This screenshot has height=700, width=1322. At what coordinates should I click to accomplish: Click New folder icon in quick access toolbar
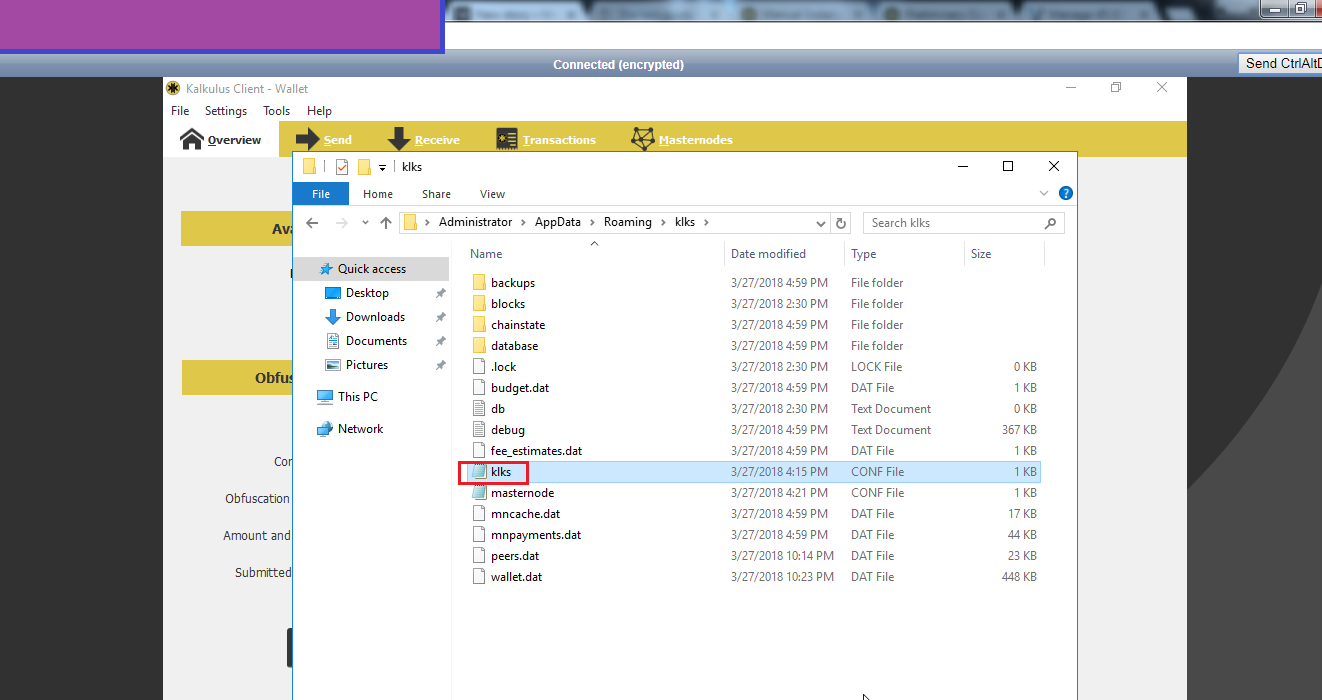(x=364, y=167)
